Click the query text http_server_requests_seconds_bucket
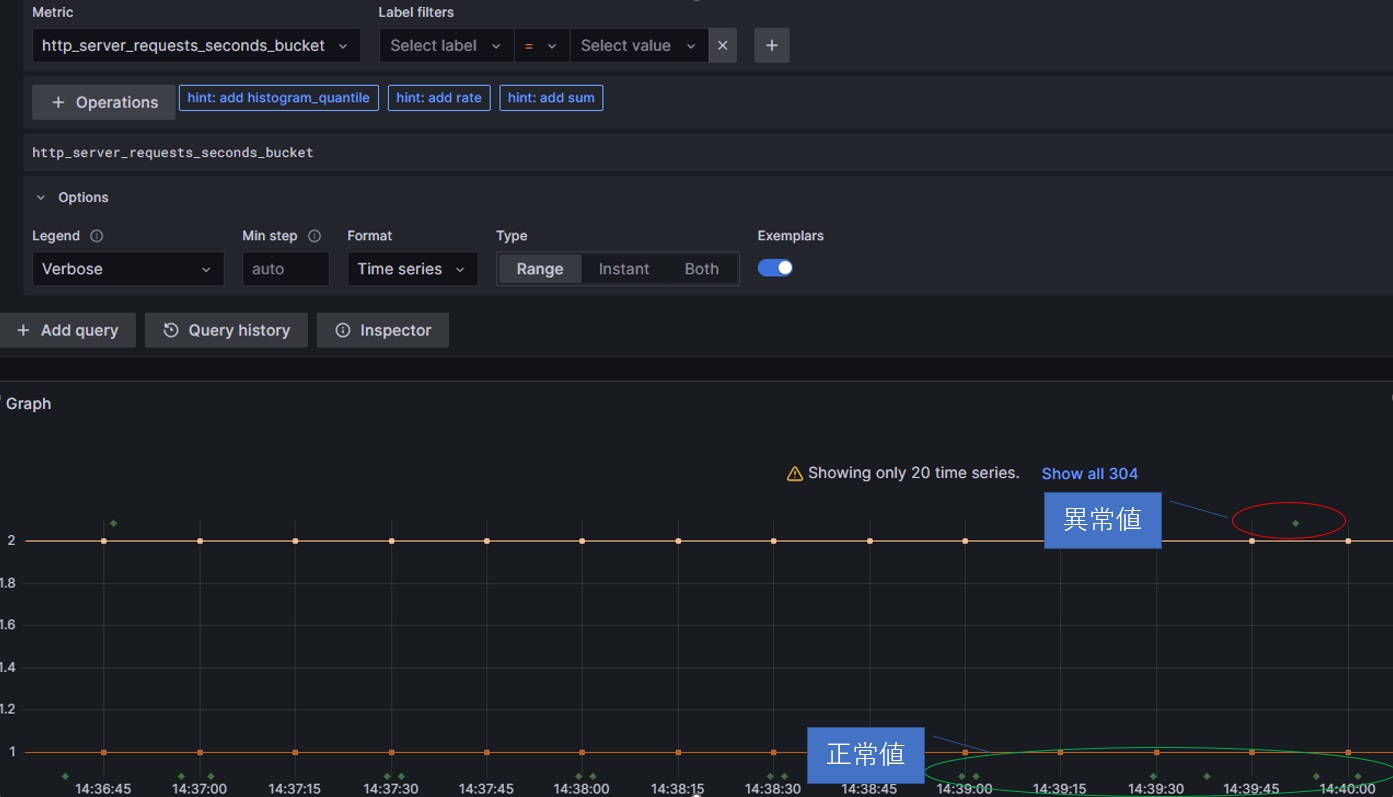1393x797 pixels. coord(173,153)
